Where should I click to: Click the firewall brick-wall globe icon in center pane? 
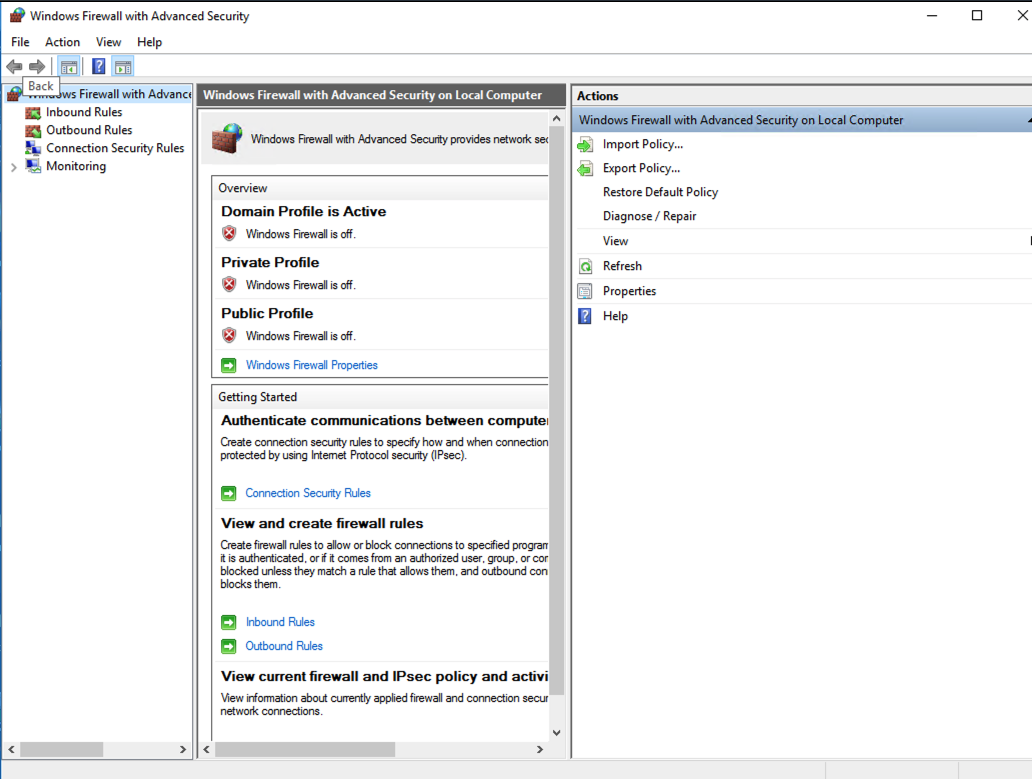[x=227, y=138]
